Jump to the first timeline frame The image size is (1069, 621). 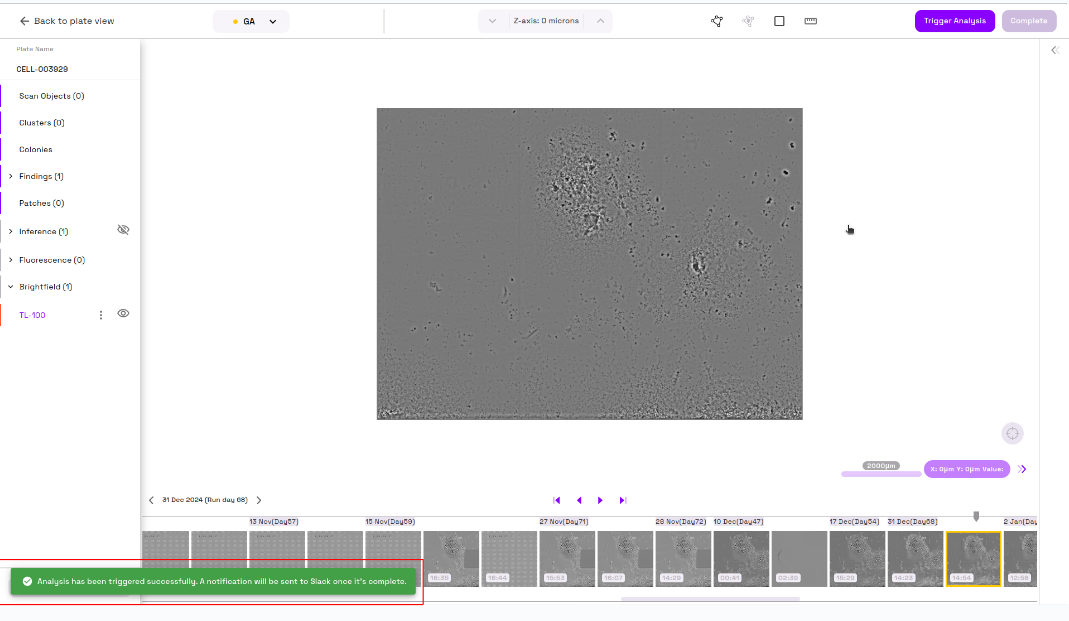pyautogui.click(x=557, y=500)
